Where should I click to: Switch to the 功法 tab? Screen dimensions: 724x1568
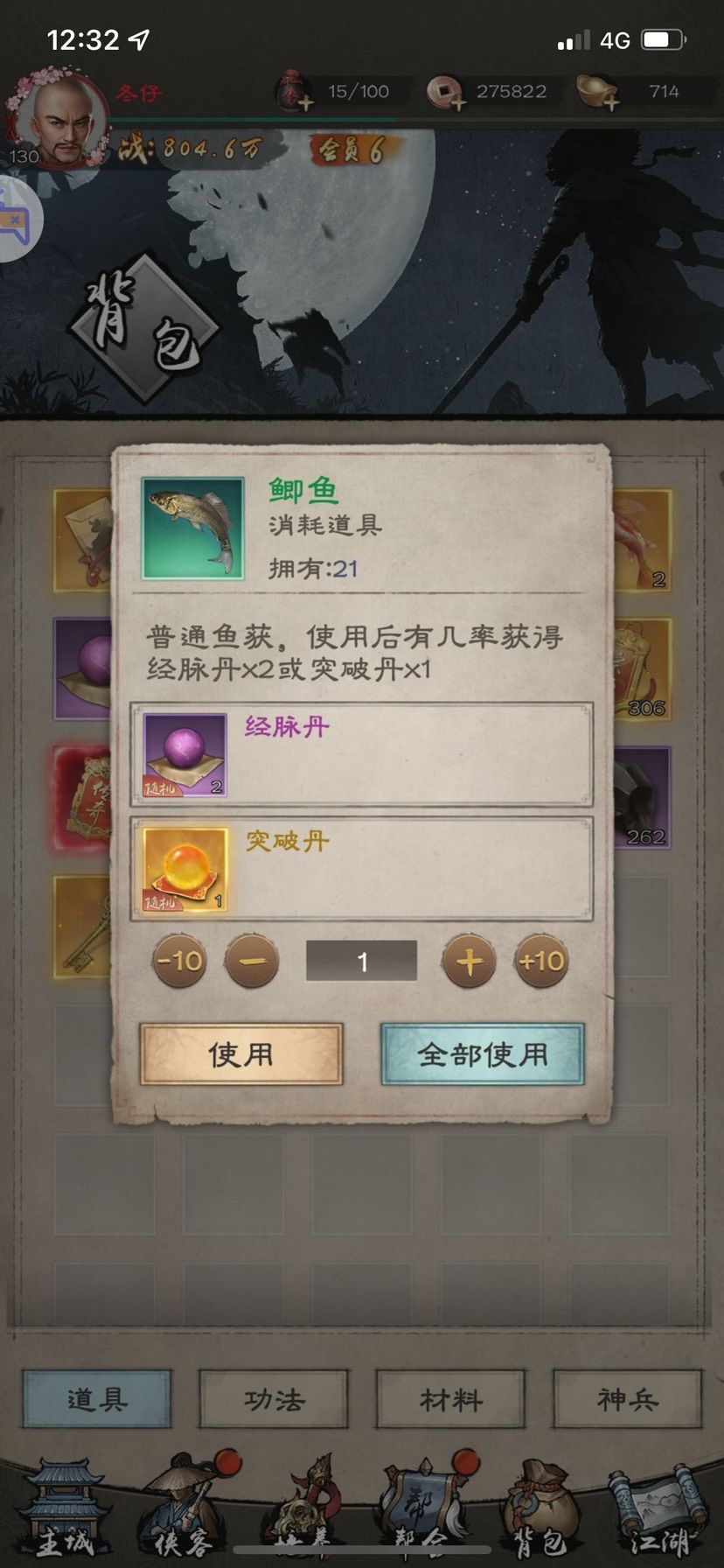(274, 1400)
